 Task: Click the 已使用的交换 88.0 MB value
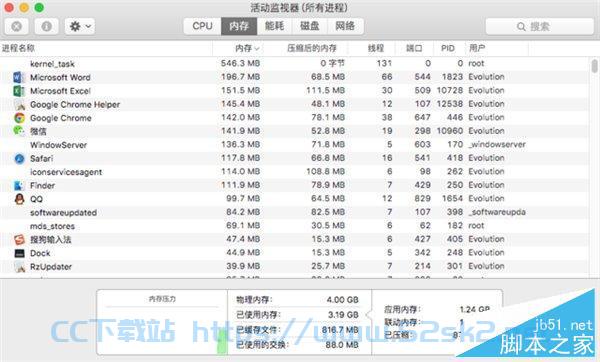tap(342, 345)
